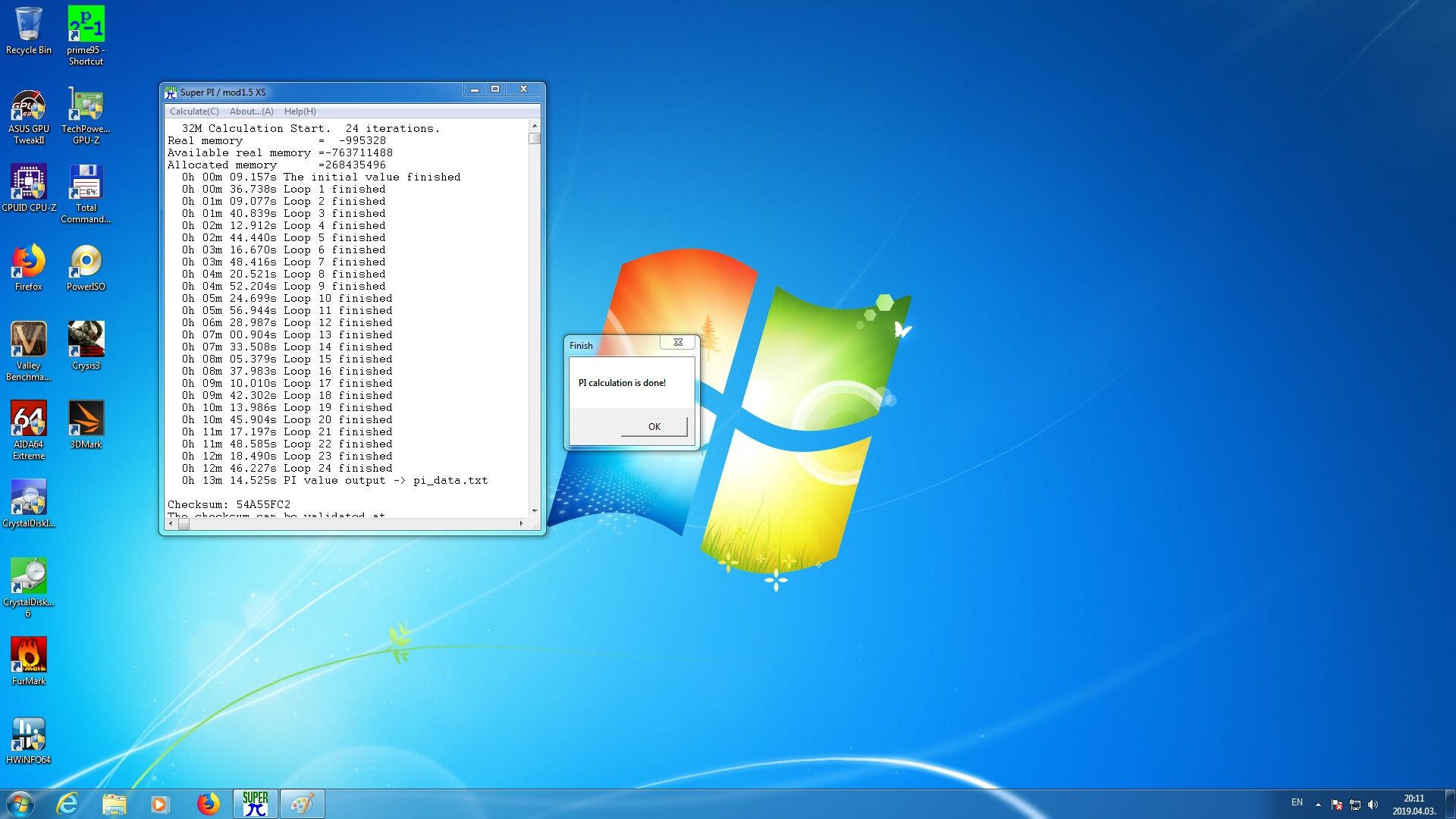Launch 3DMark desktop icon
Image resolution: width=1456 pixels, height=819 pixels.
pos(86,424)
